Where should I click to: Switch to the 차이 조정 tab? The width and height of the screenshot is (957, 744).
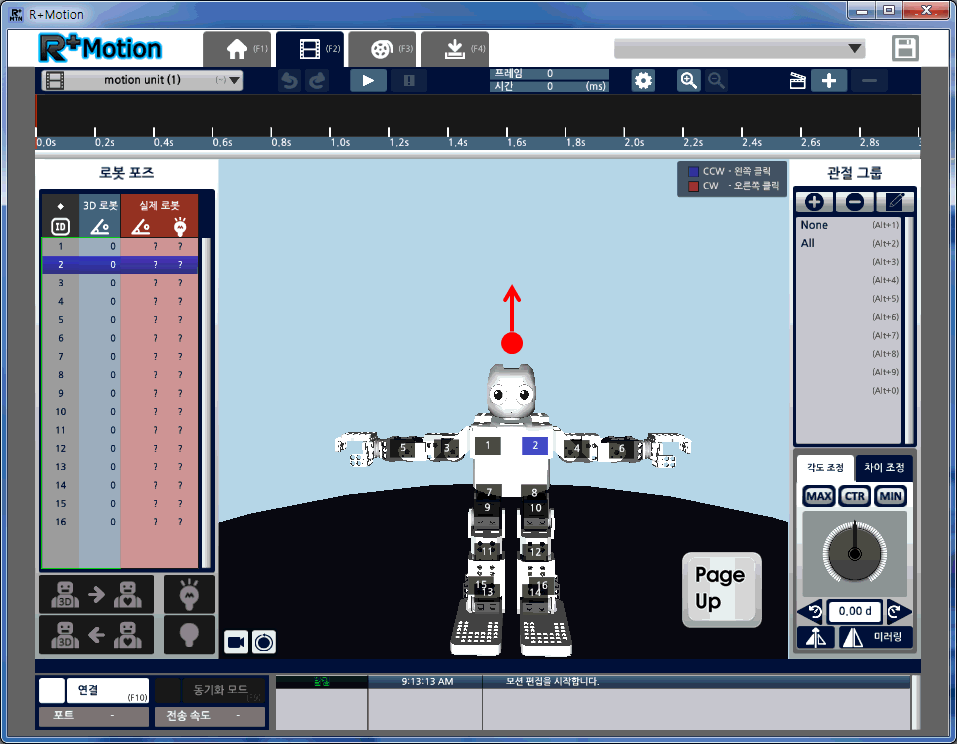point(883,467)
